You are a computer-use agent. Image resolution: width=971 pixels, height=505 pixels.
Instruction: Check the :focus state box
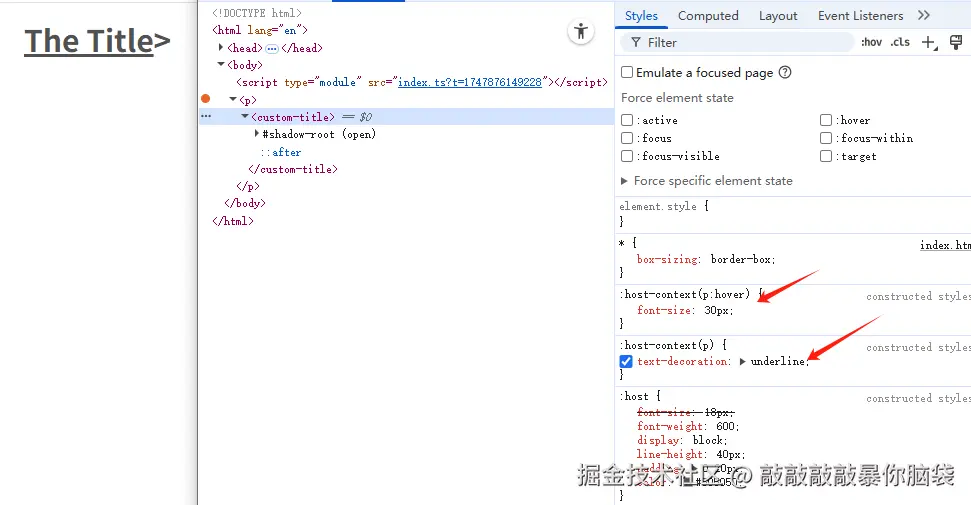tap(627, 138)
